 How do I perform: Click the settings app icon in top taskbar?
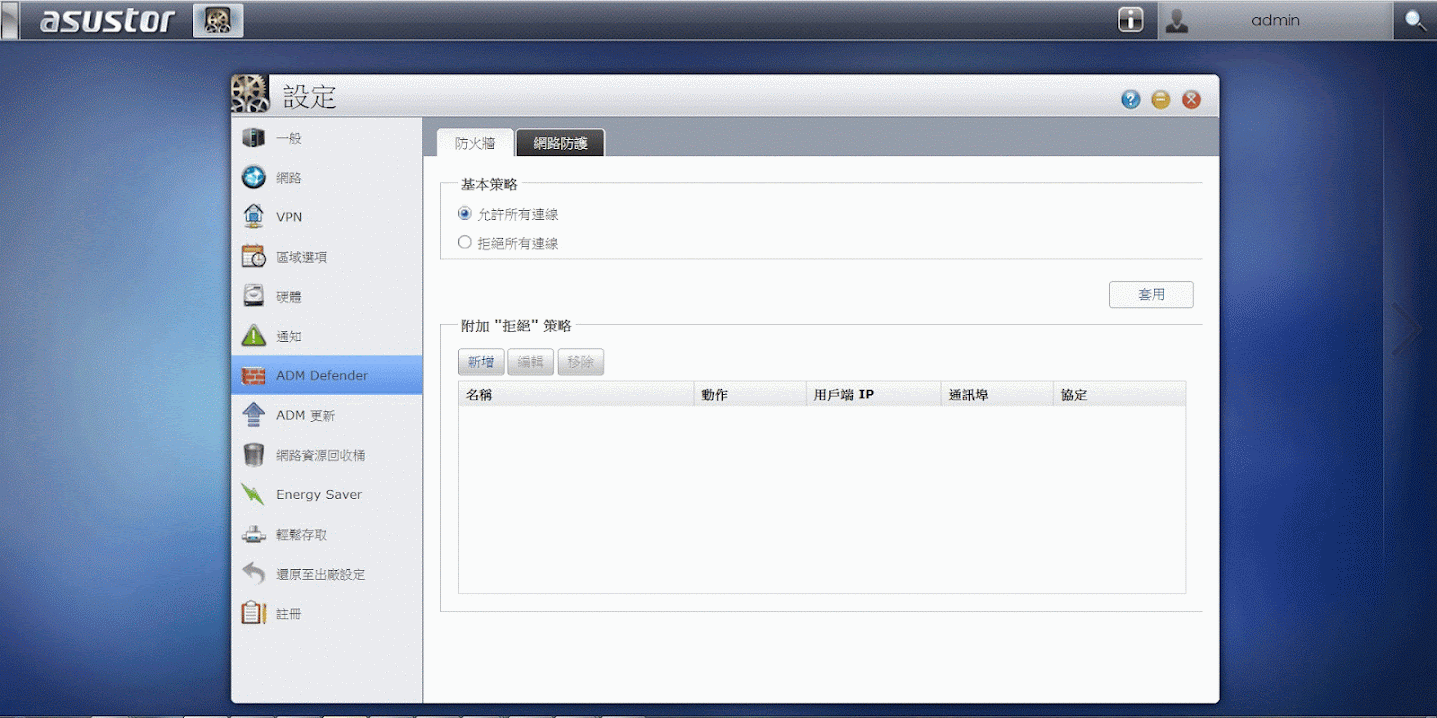click(x=218, y=20)
